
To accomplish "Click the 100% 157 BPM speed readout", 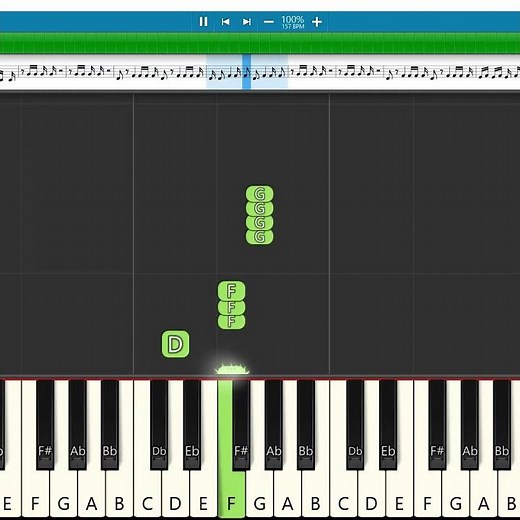I will [x=293, y=22].
